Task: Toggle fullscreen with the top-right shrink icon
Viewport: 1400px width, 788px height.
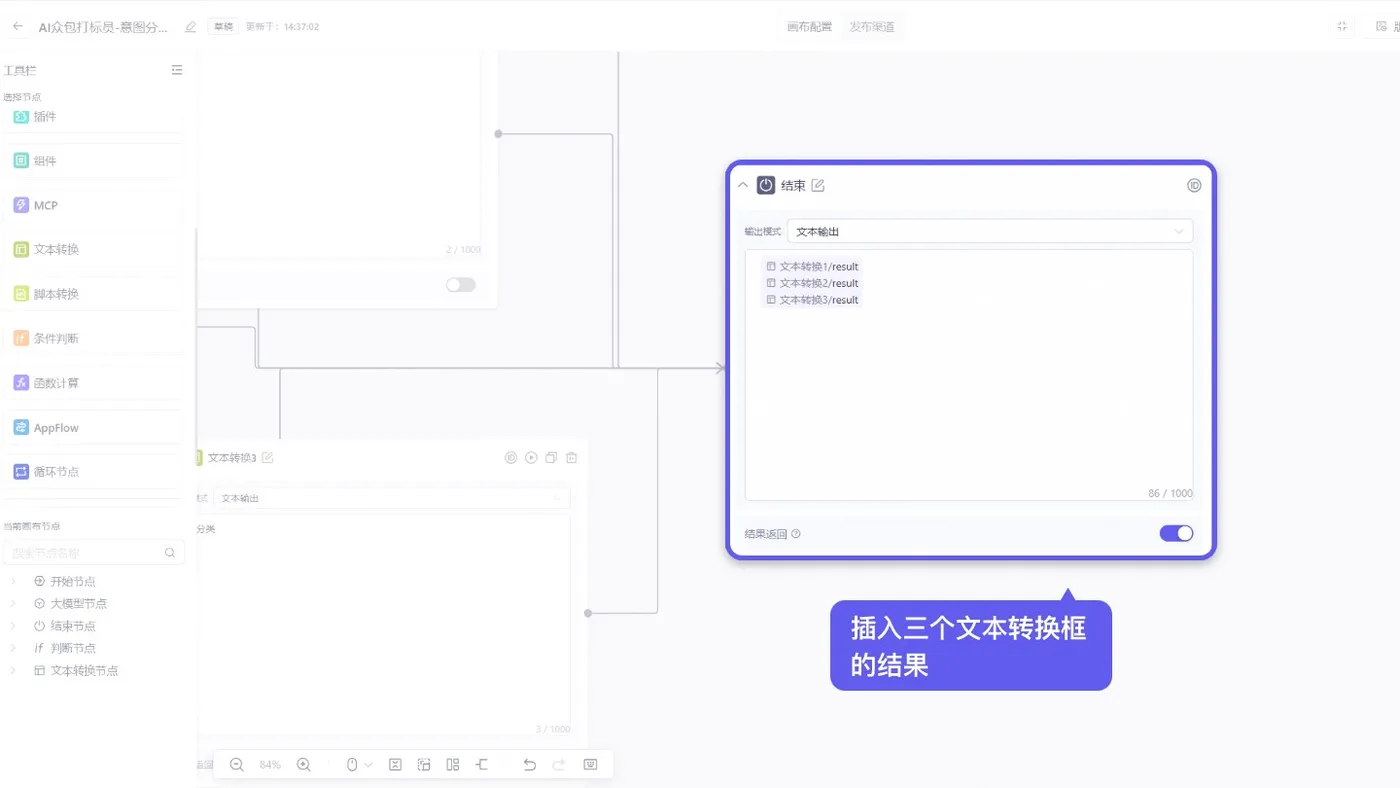Action: coord(1342,26)
